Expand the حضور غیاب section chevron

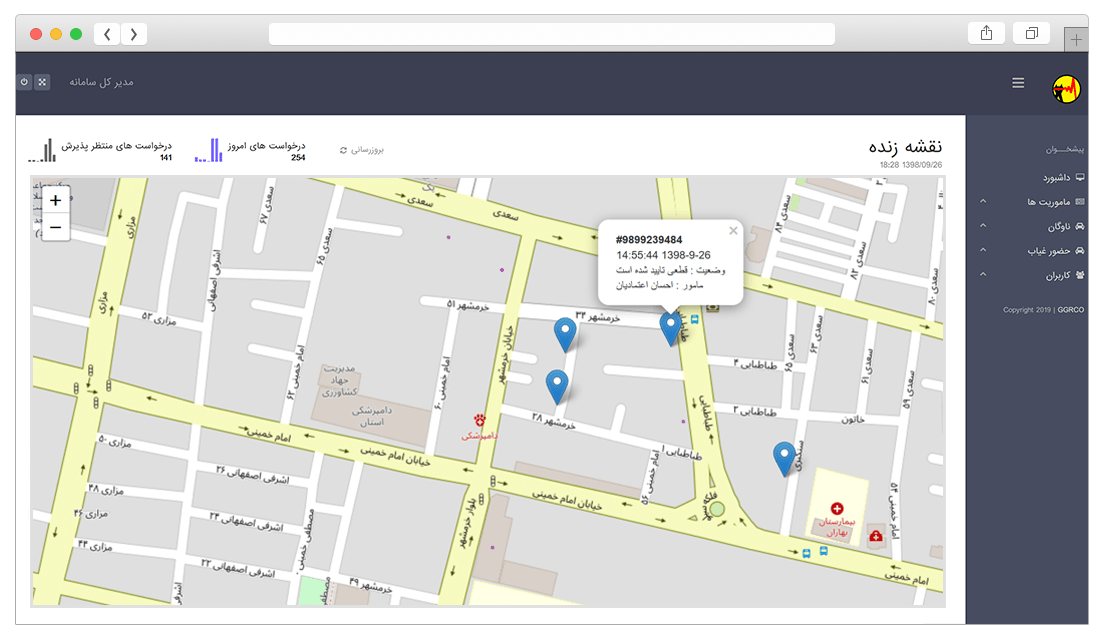[983, 249]
